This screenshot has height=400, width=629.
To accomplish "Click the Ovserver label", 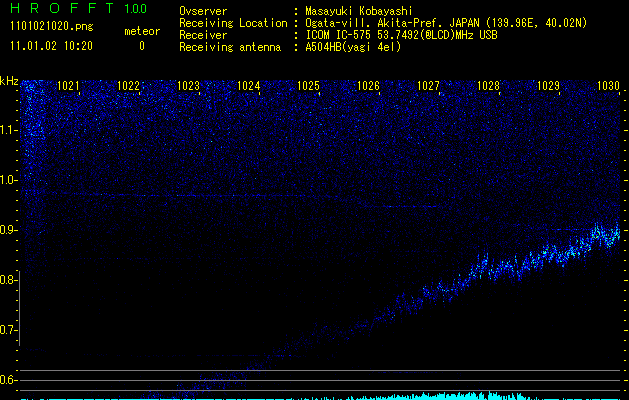I will [203, 11].
